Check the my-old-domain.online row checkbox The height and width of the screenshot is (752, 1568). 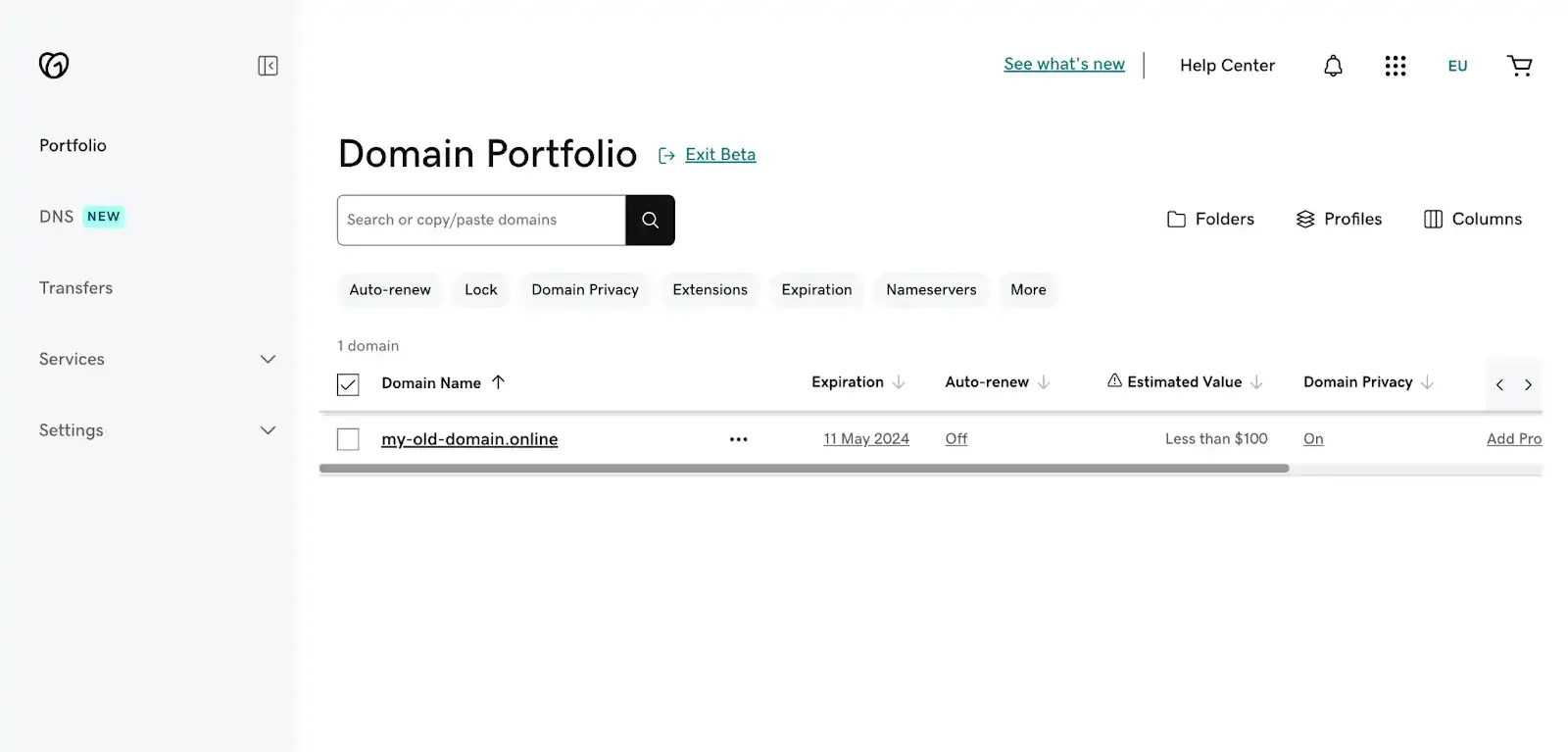point(348,438)
